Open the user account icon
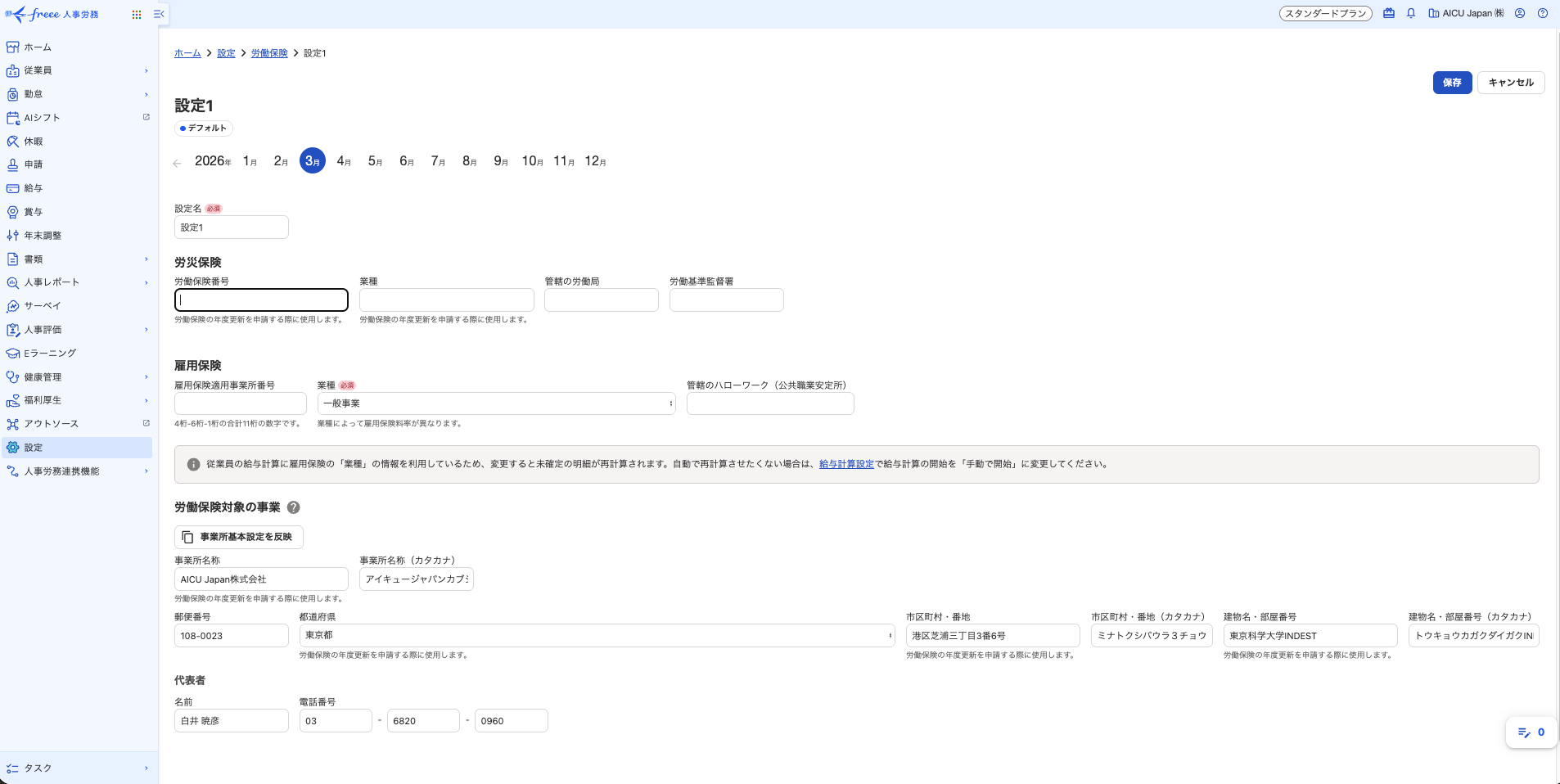The width and height of the screenshot is (1560, 784). coord(1520,13)
